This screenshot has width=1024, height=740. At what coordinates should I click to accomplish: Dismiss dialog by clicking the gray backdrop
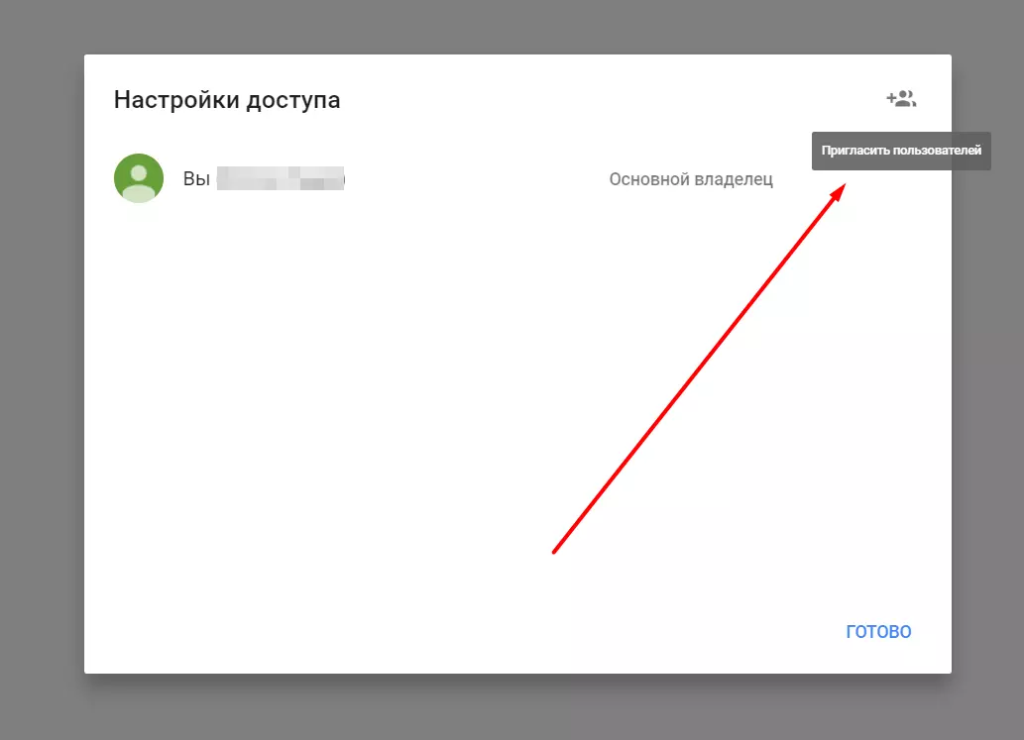[x=40, y=400]
